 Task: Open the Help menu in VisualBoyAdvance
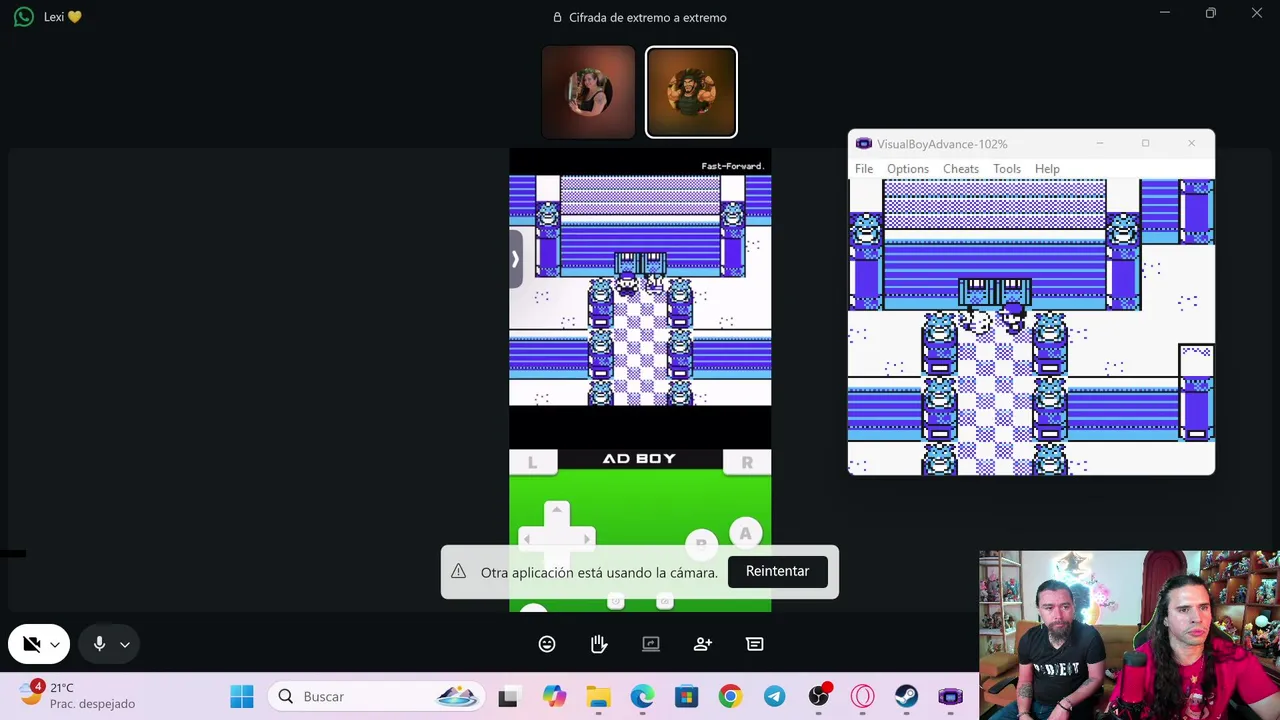[x=1047, y=169]
